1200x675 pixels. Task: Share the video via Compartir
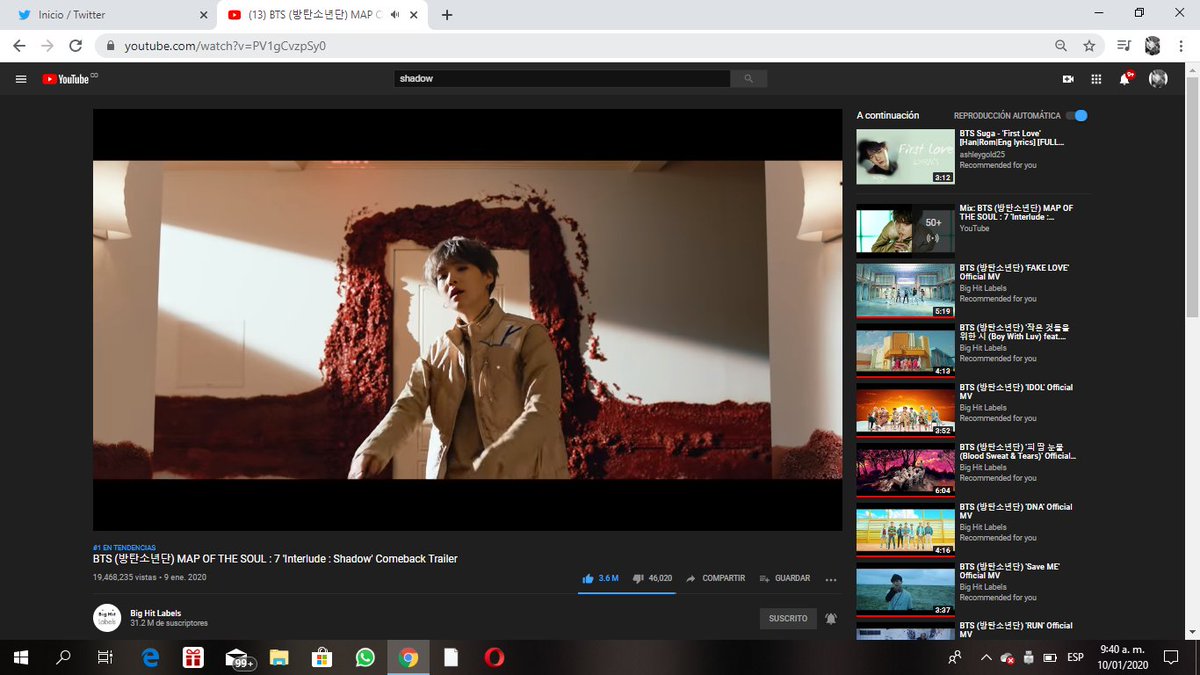tap(716, 578)
